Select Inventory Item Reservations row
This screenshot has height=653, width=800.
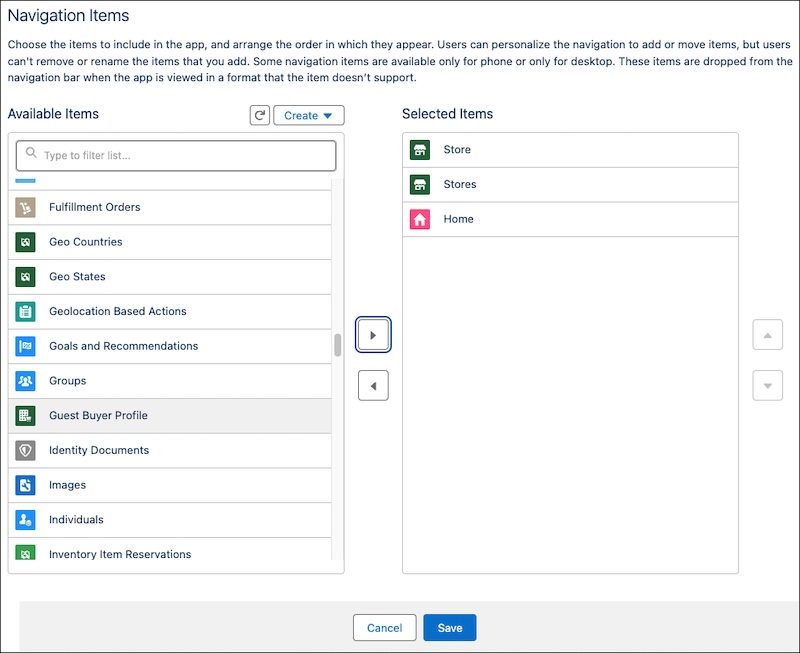[170, 549]
